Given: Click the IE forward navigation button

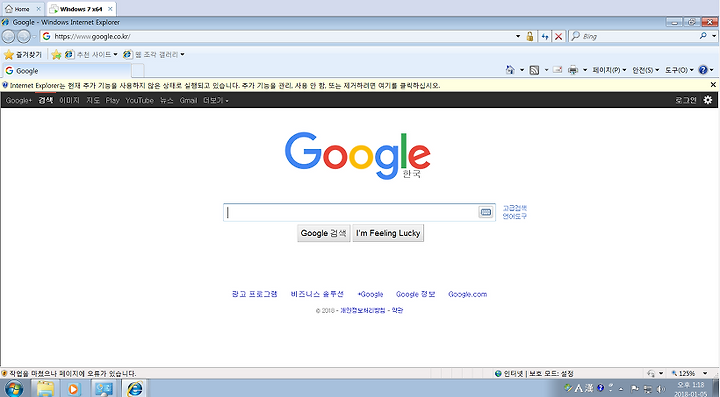Looking at the screenshot, I should [23, 36].
